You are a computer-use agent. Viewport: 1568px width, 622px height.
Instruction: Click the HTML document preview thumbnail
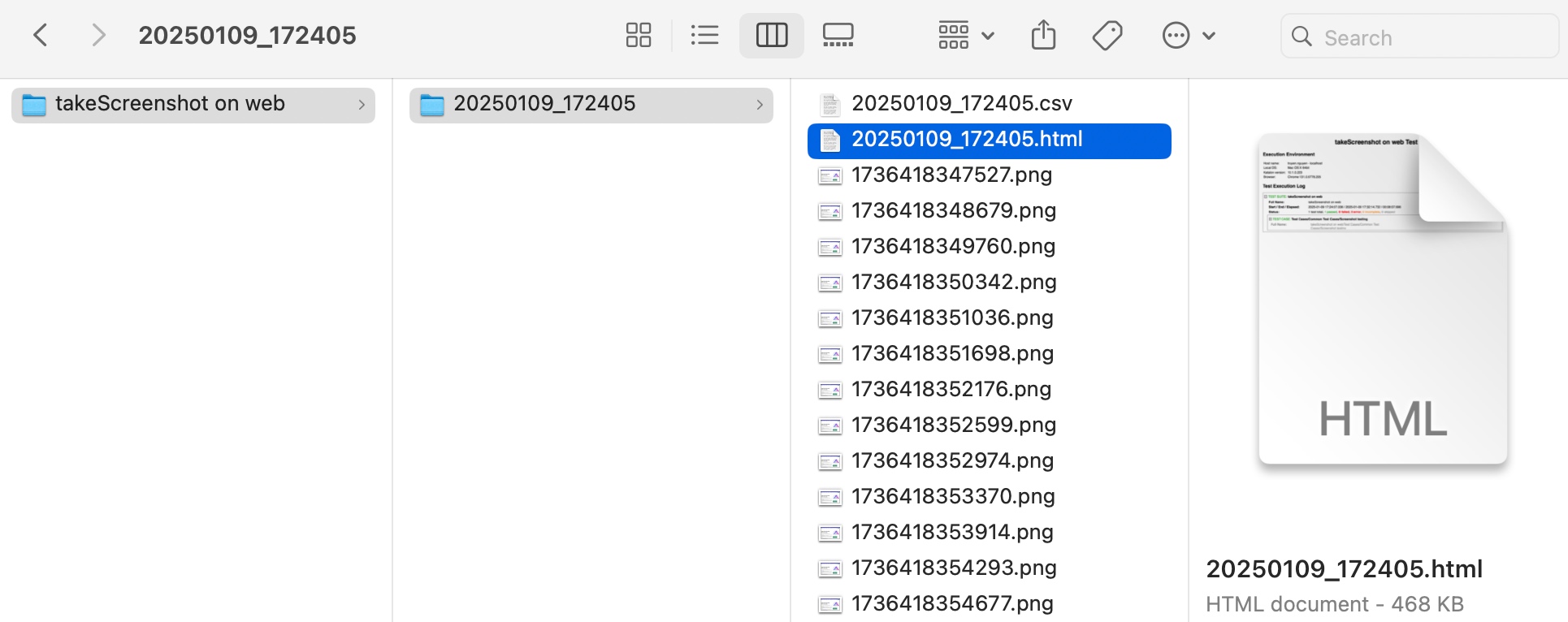(x=1383, y=299)
